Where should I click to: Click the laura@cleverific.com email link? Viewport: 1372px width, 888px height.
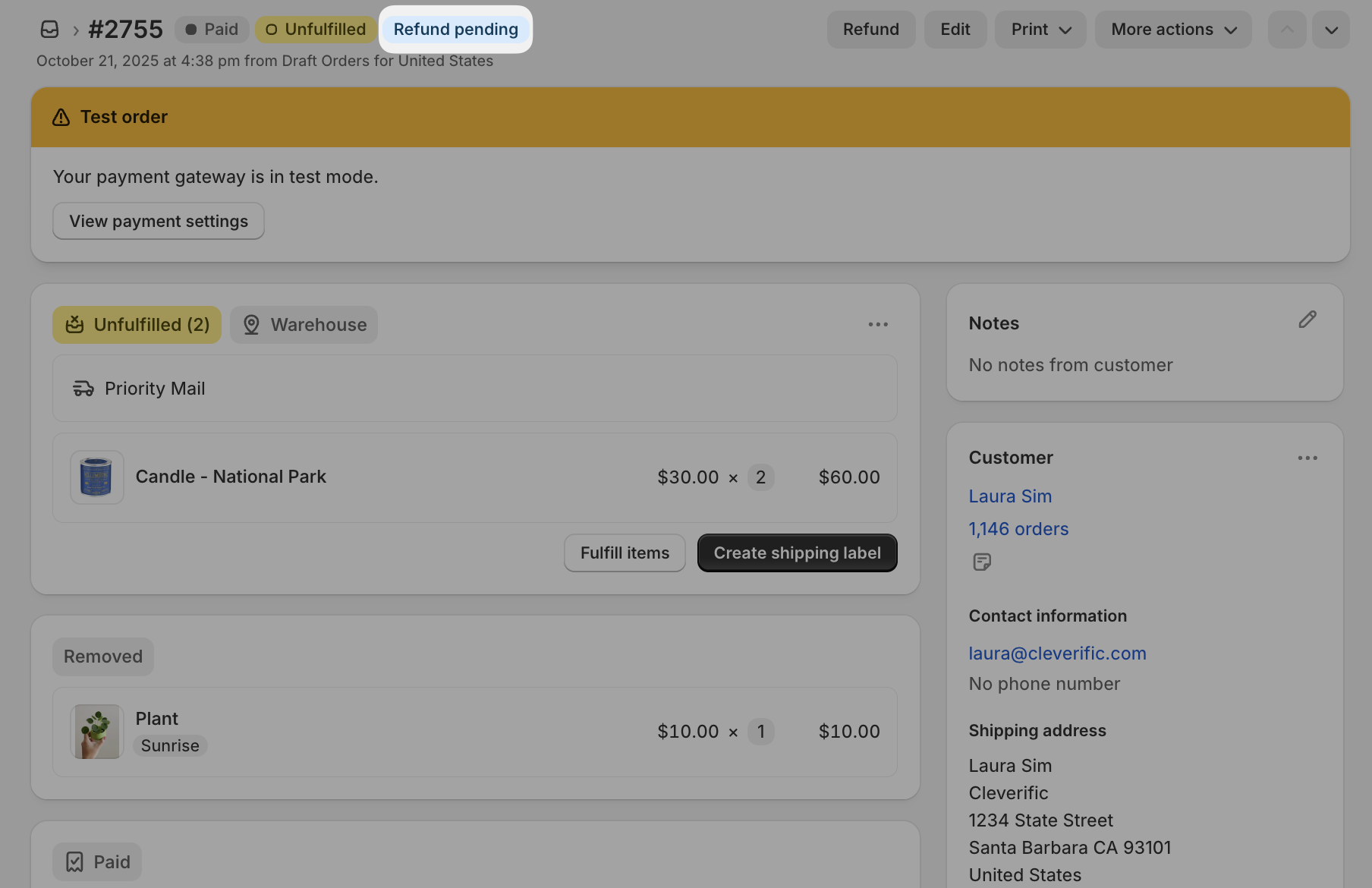click(1057, 653)
